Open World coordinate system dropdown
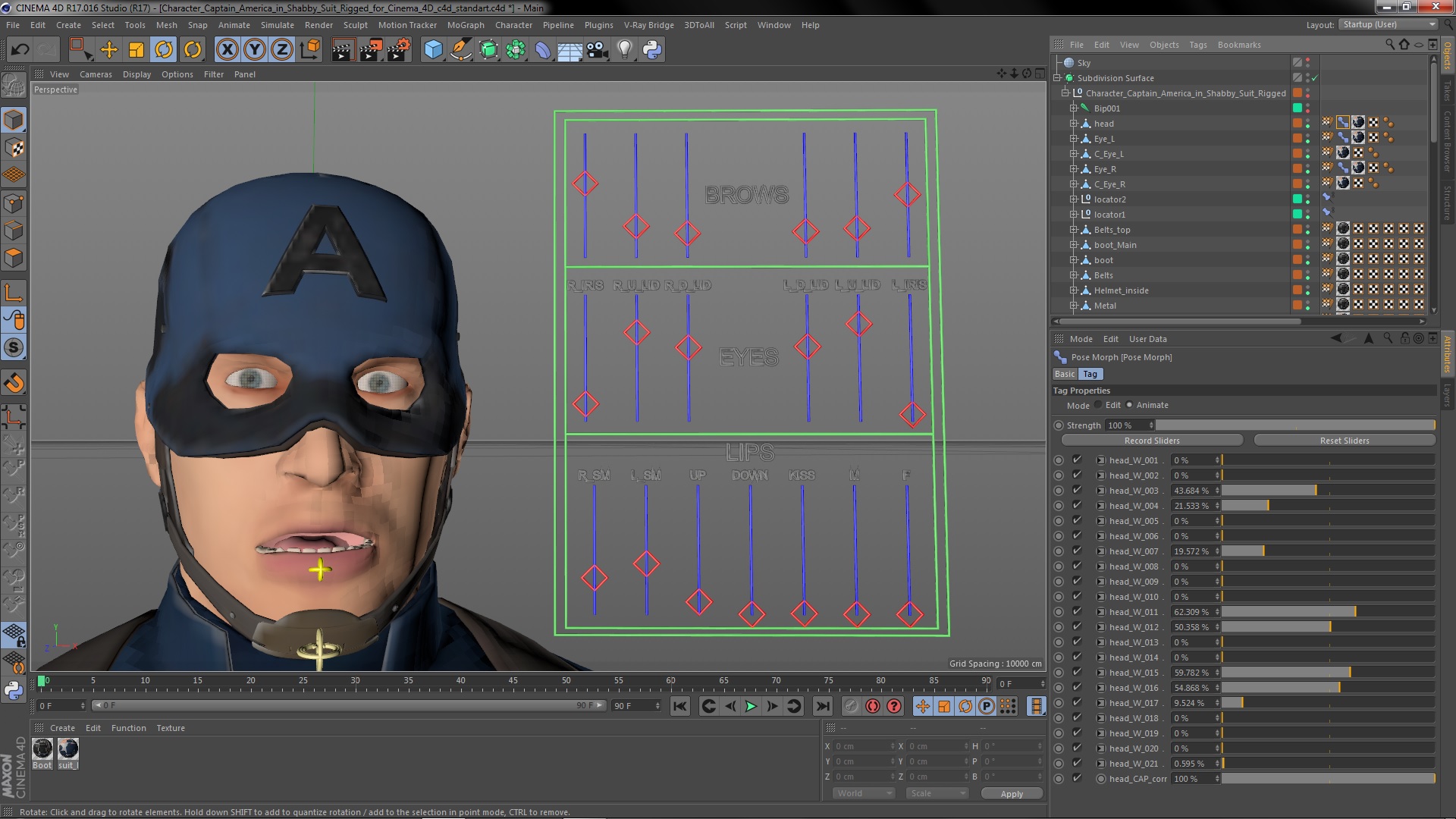This screenshot has height=819, width=1456. tap(864, 793)
